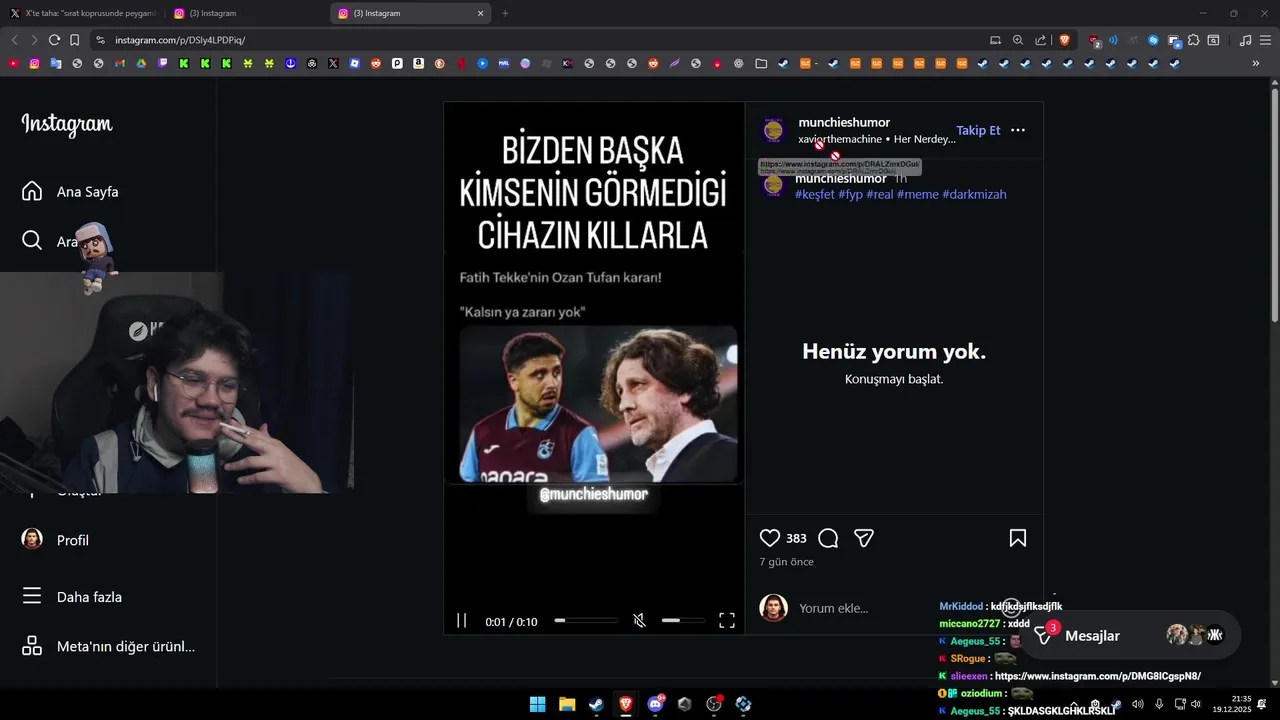Like the post with the heart icon
1280x720 pixels.
[x=769, y=538]
